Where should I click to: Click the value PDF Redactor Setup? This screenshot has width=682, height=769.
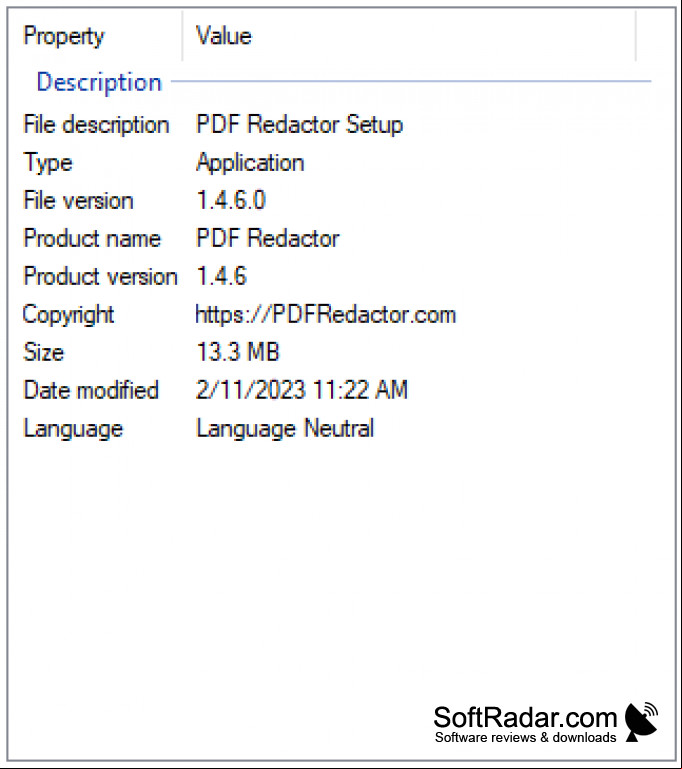pyautogui.click(x=299, y=125)
